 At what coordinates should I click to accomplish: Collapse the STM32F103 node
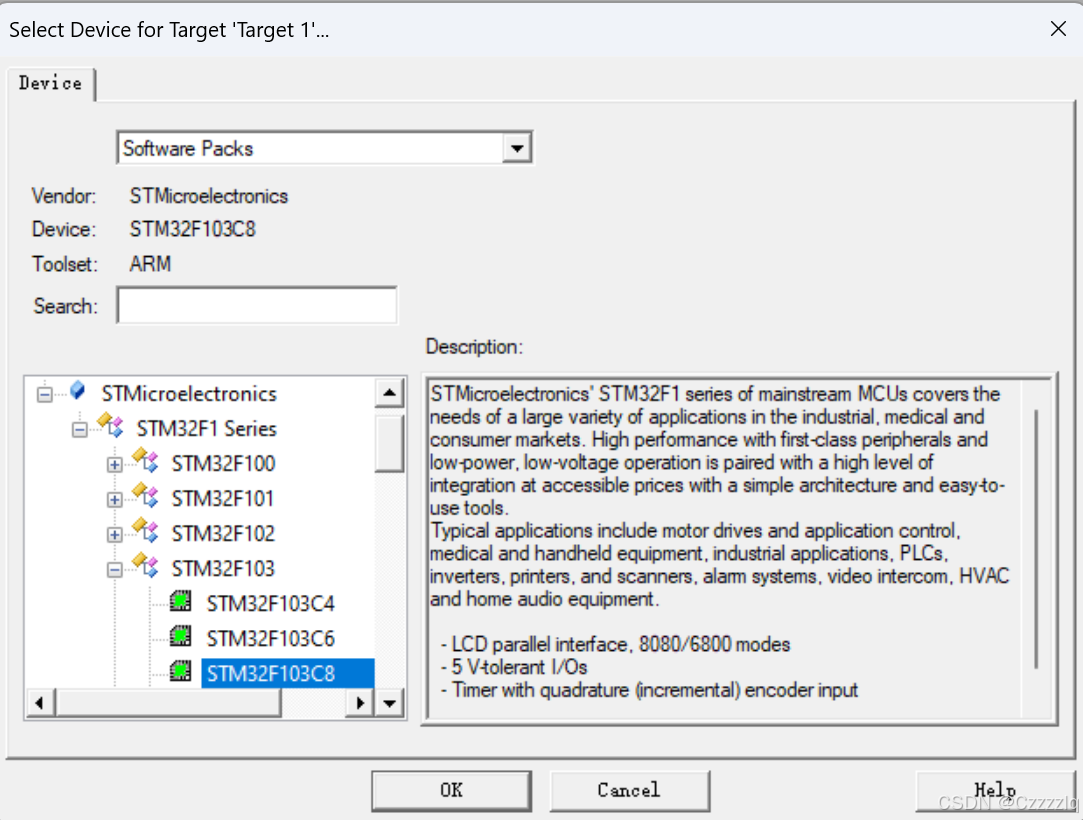pyautogui.click(x=115, y=570)
